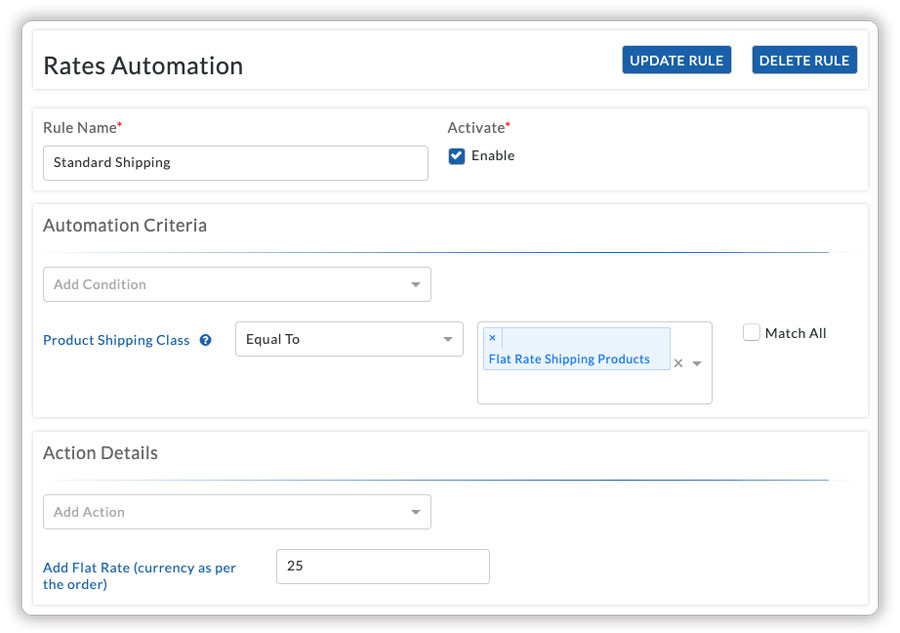Click the Automation Criteria heading

pos(125,226)
